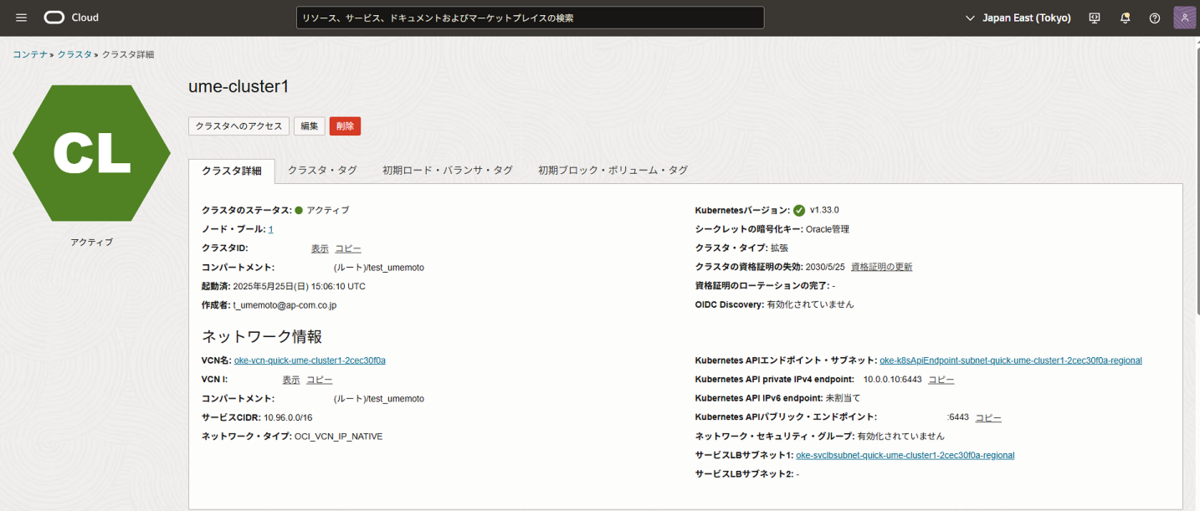Click the ネットワーク情報 section heading
This screenshot has width=1200, height=511.
(x=262, y=337)
